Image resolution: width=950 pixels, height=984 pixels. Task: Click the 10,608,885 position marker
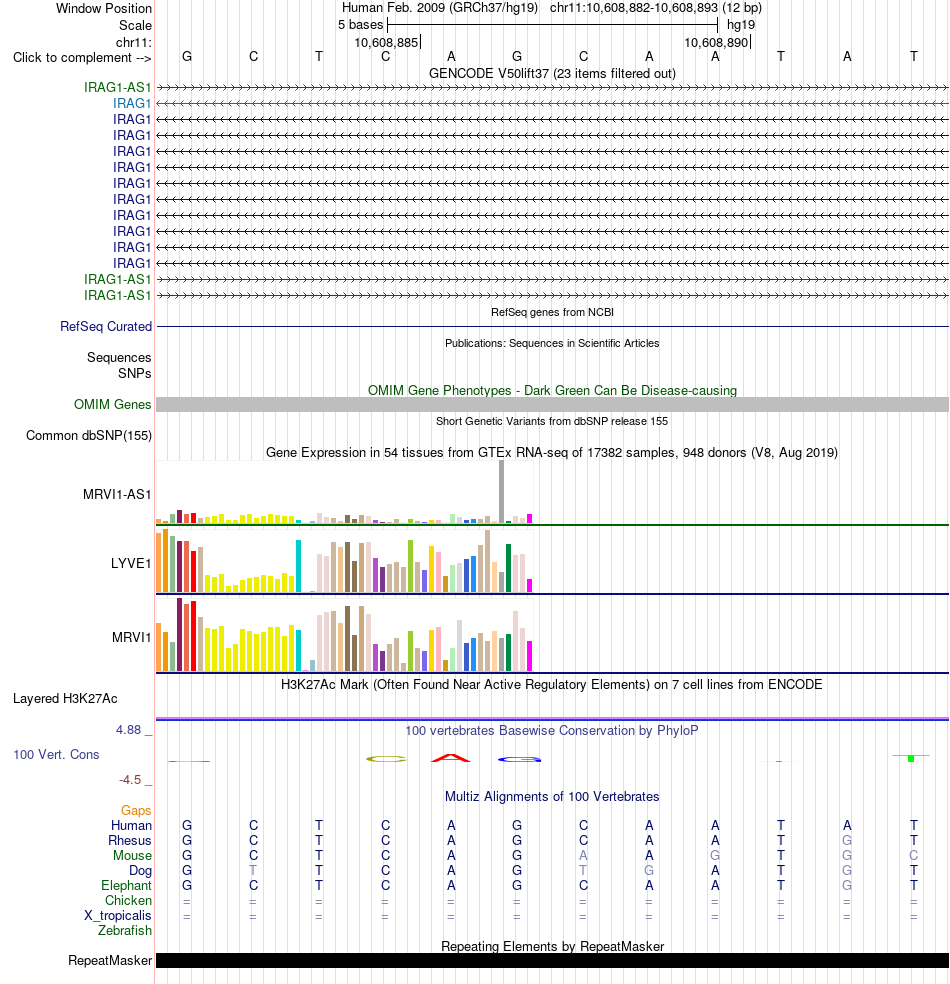coord(387,43)
